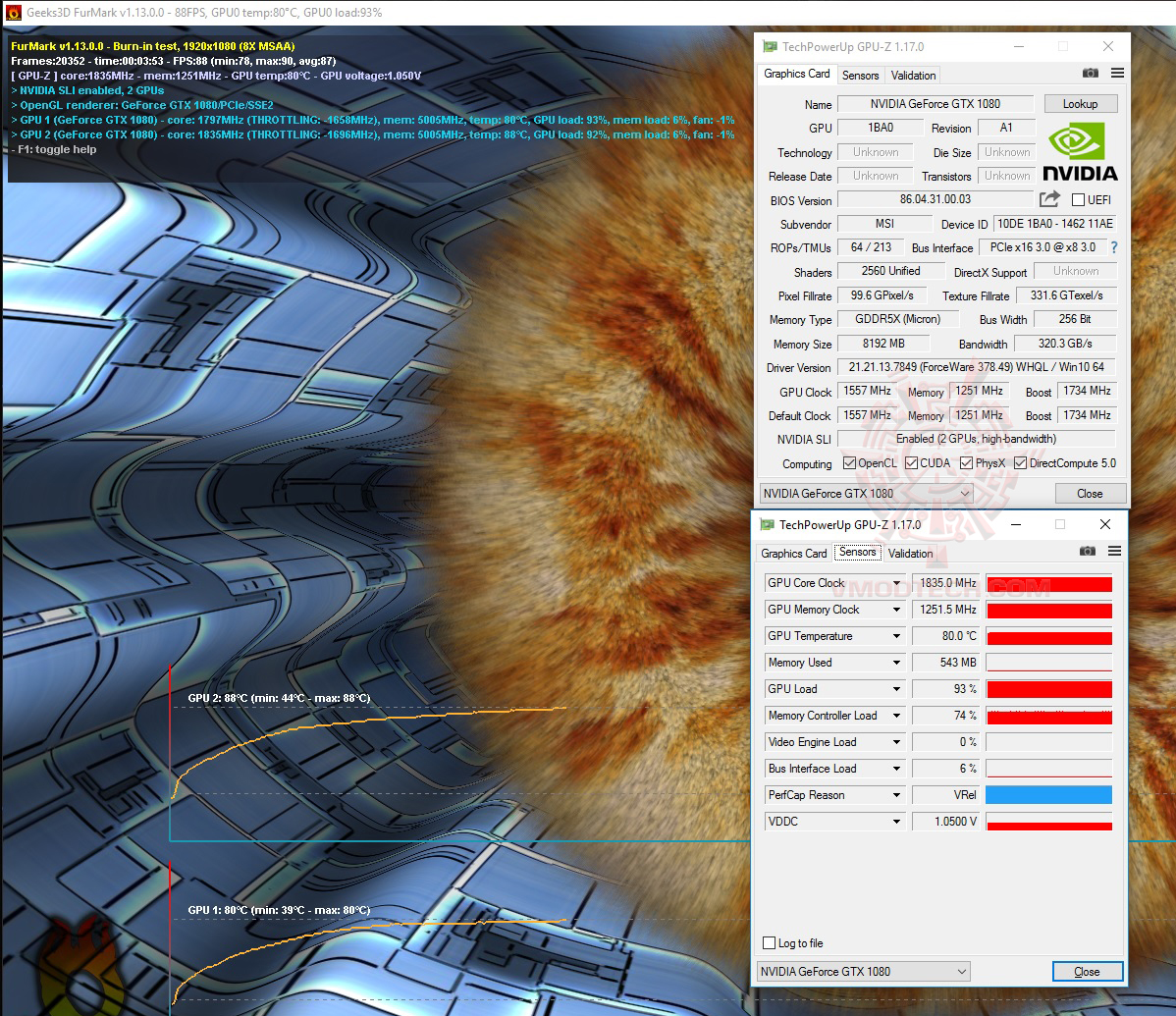Switch to Graphics Card tab in lower GPU-Z window
Image resolution: width=1176 pixels, height=1016 pixels.
coord(793,554)
